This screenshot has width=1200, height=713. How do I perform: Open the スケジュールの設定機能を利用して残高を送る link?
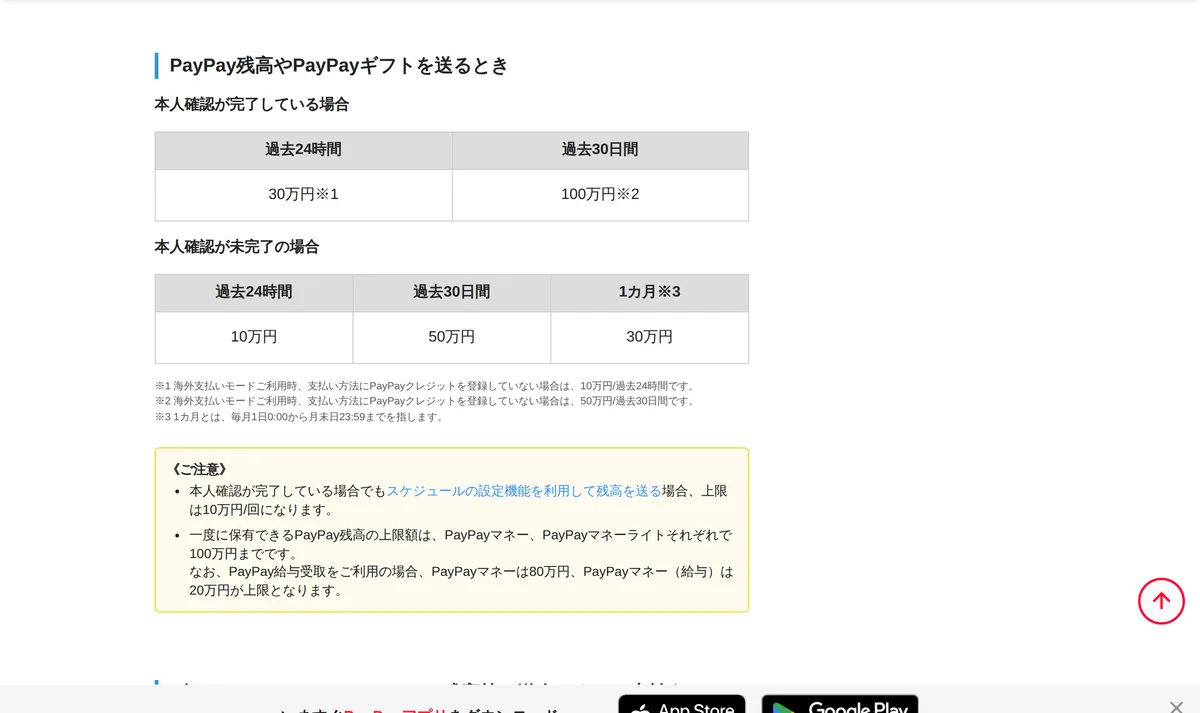point(524,491)
